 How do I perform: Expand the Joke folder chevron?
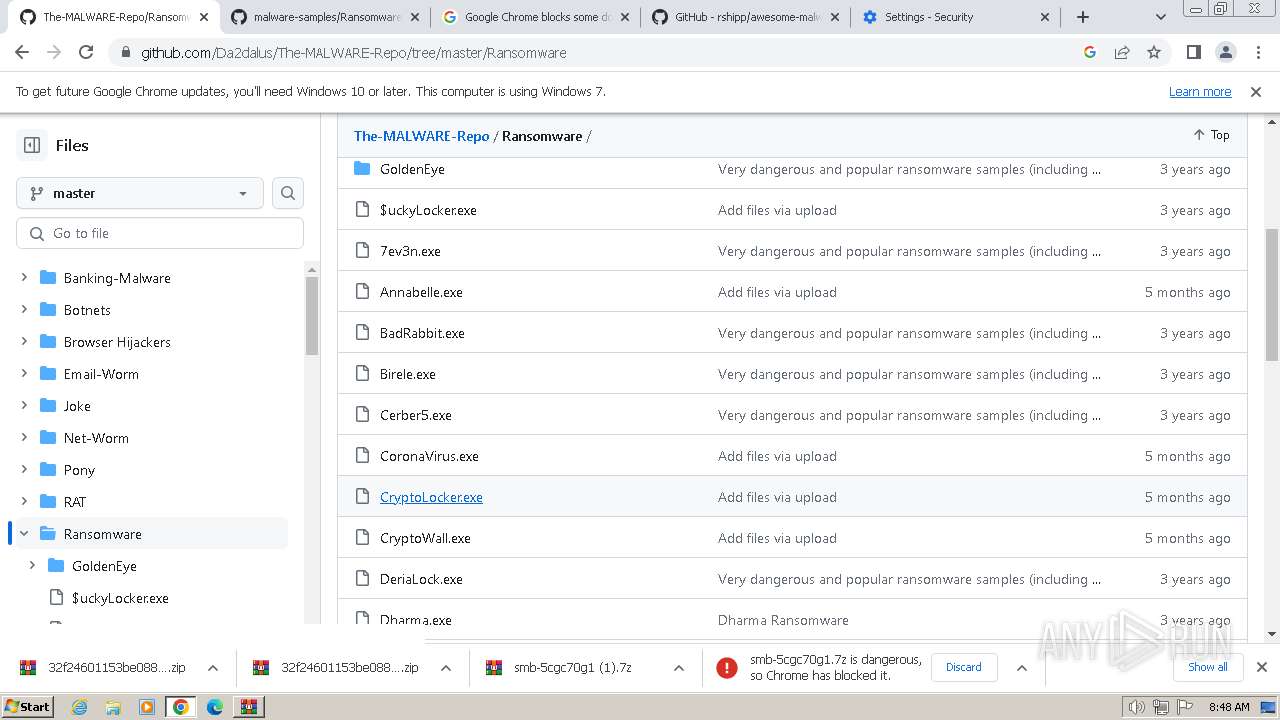point(24,406)
